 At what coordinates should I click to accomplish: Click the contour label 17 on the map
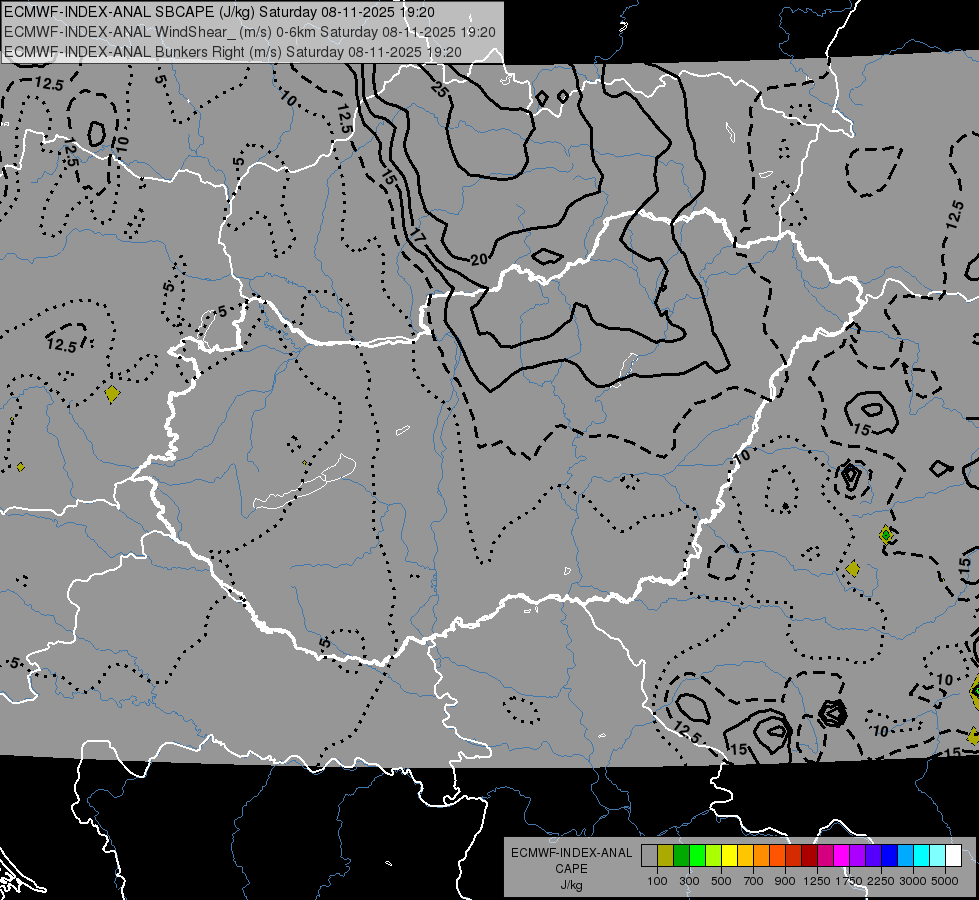417,237
